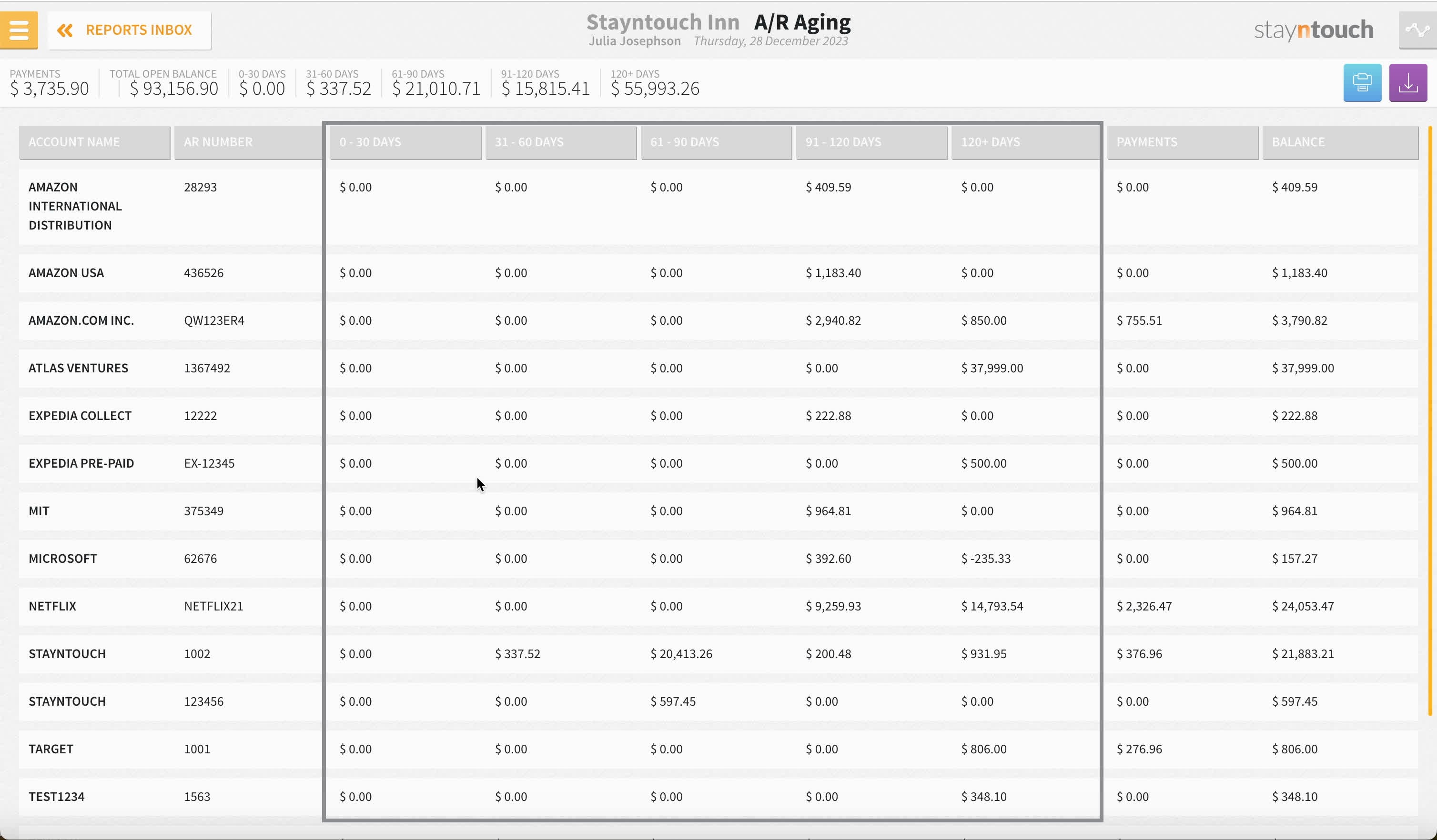Click the 91-120 Days $ 15,815.41 summary

pyautogui.click(x=545, y=83)
